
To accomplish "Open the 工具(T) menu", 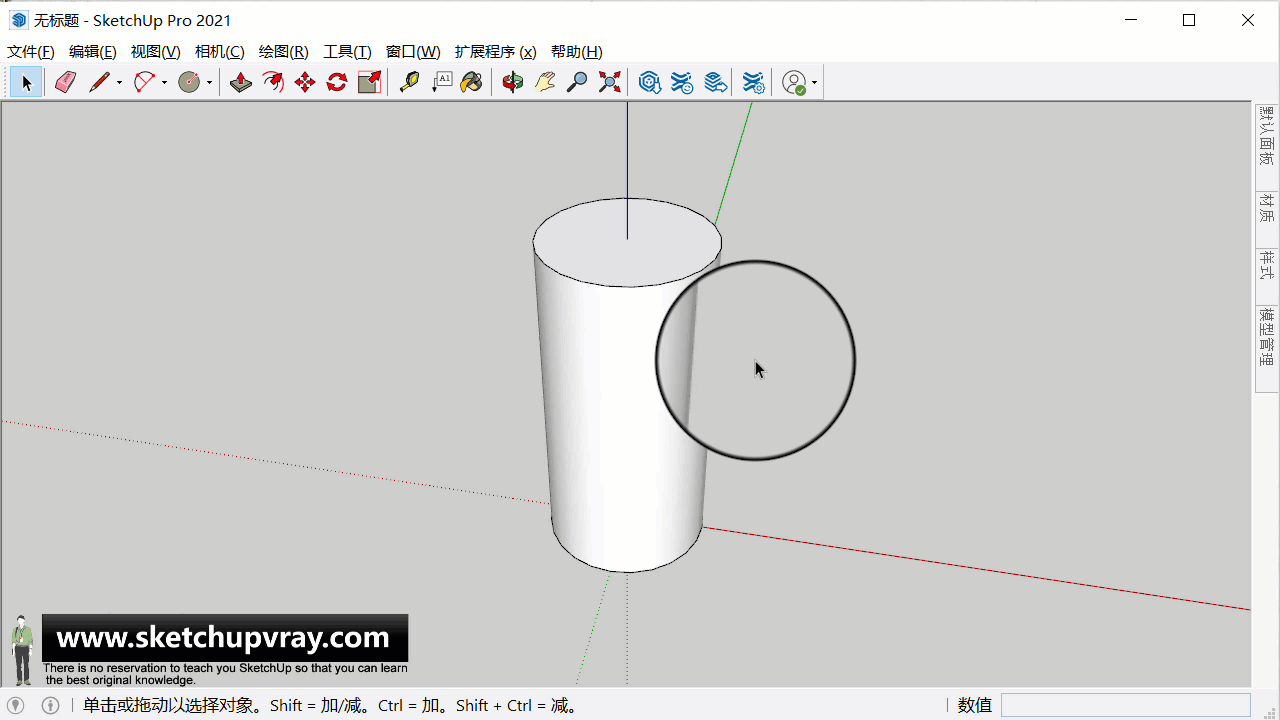I will click(x=347, y=52).
